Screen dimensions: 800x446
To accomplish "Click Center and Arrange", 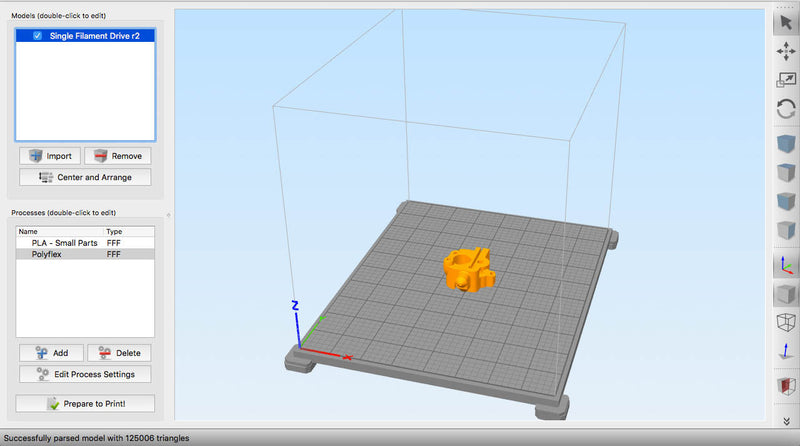I will click(85, 177).
